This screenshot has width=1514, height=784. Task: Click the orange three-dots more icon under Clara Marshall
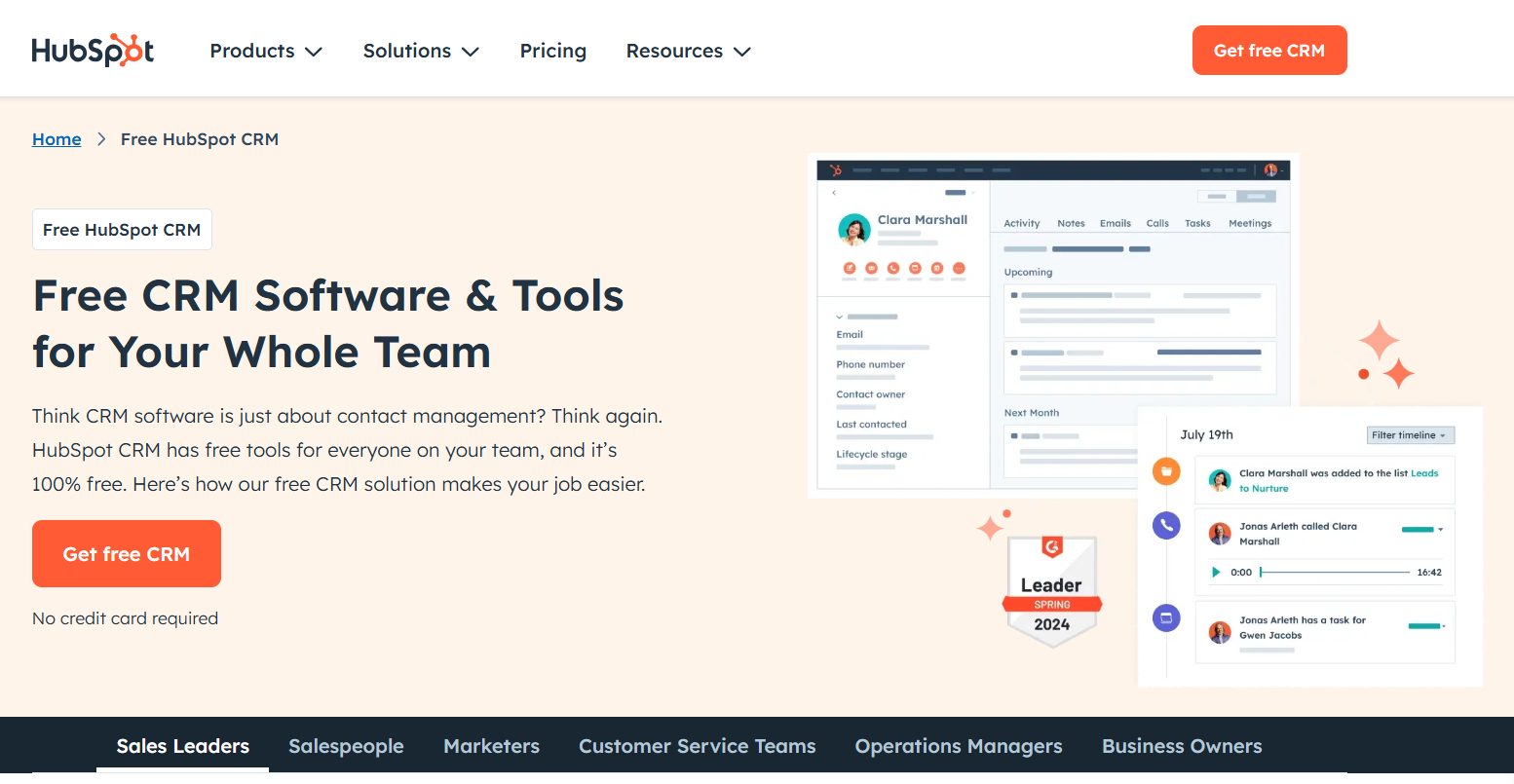(x=959, y=268)
